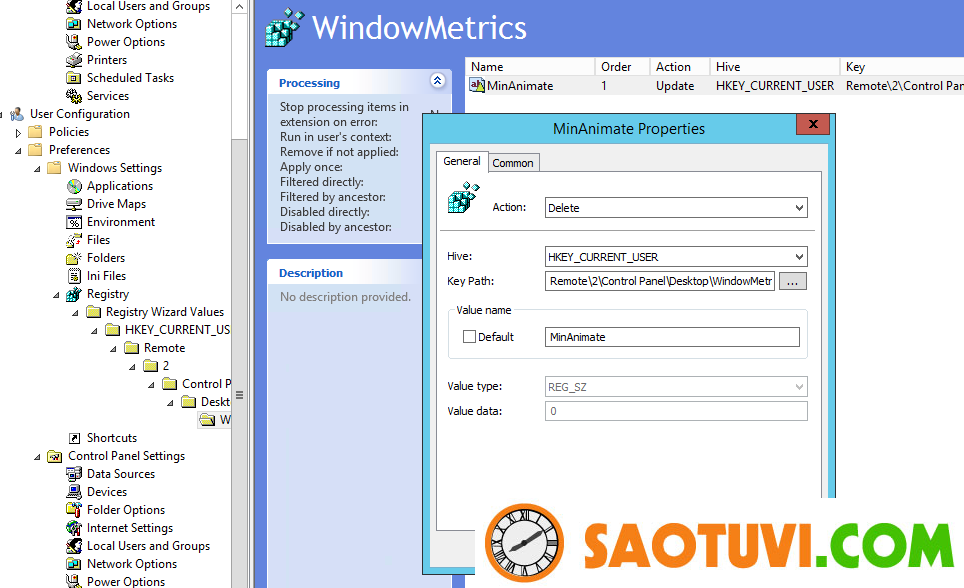Select the Shortcuts icon

74,438
